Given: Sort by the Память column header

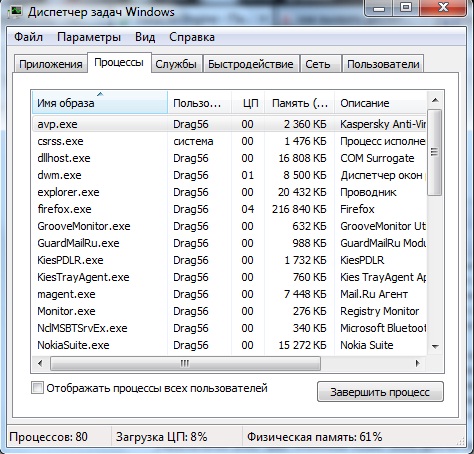Looking at the screenshot, I should click(x=299, y=103).
